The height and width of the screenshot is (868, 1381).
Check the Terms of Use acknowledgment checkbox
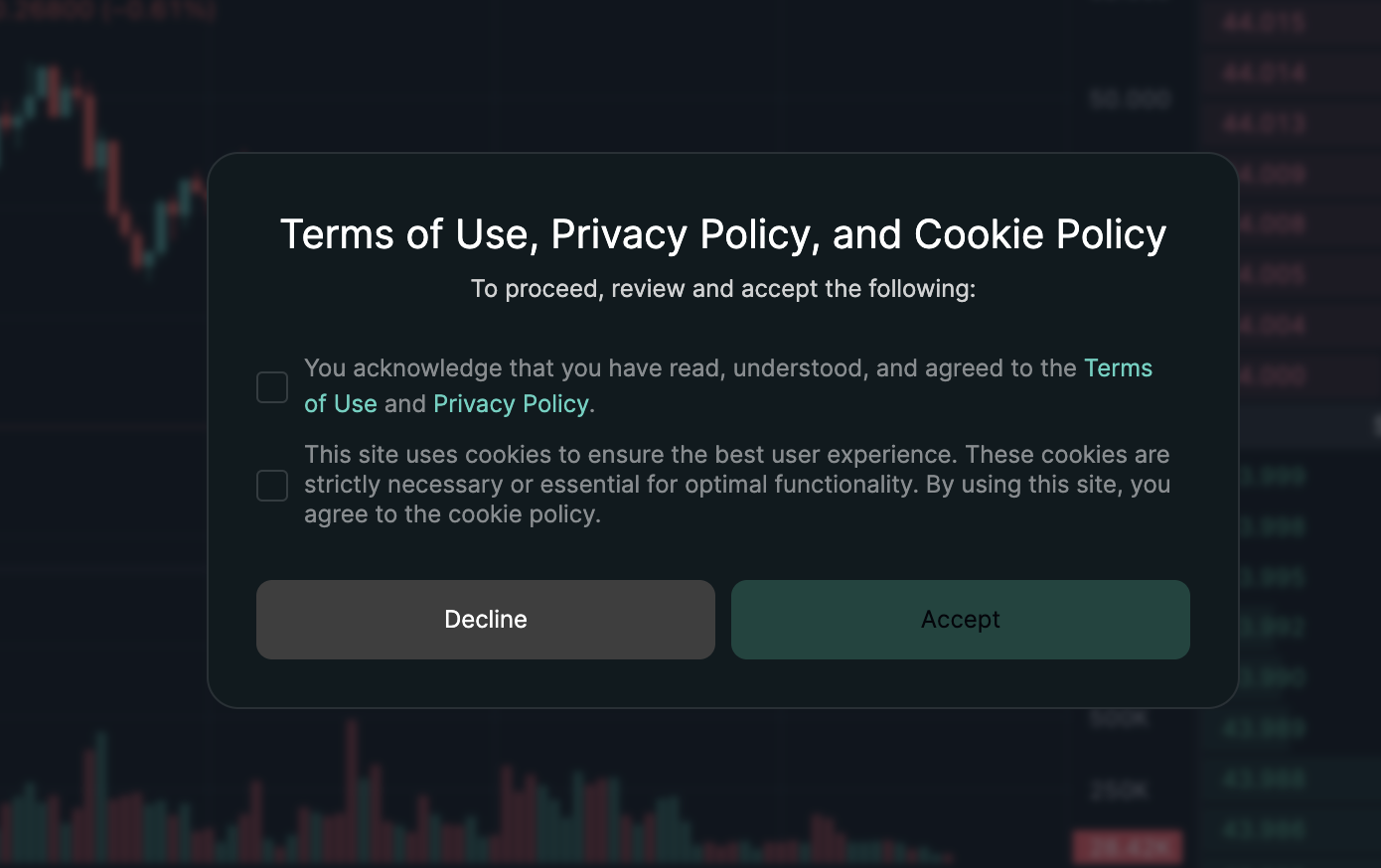(x=272, y=387)
